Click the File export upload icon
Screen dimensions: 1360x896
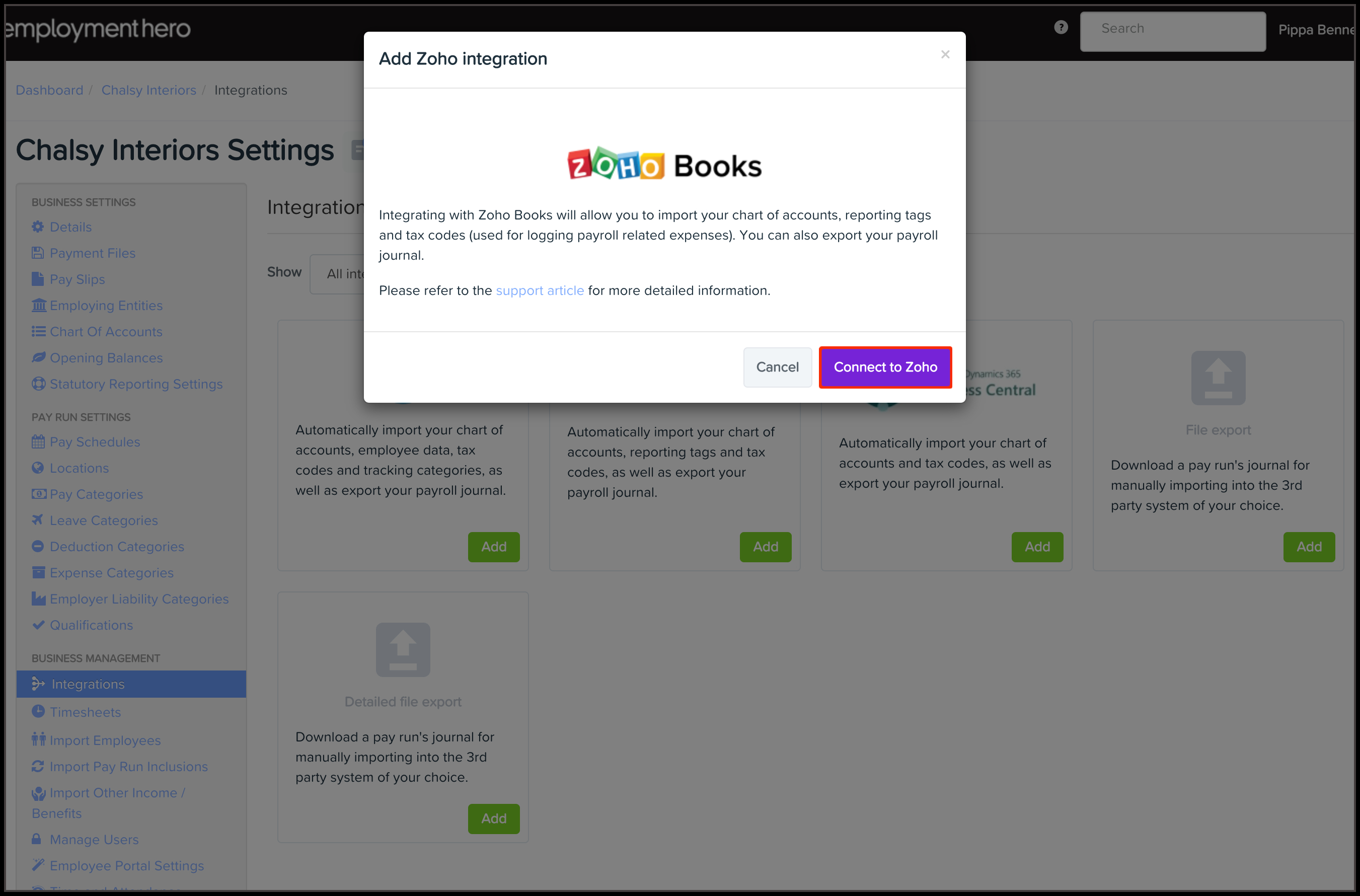[1218, 378]
